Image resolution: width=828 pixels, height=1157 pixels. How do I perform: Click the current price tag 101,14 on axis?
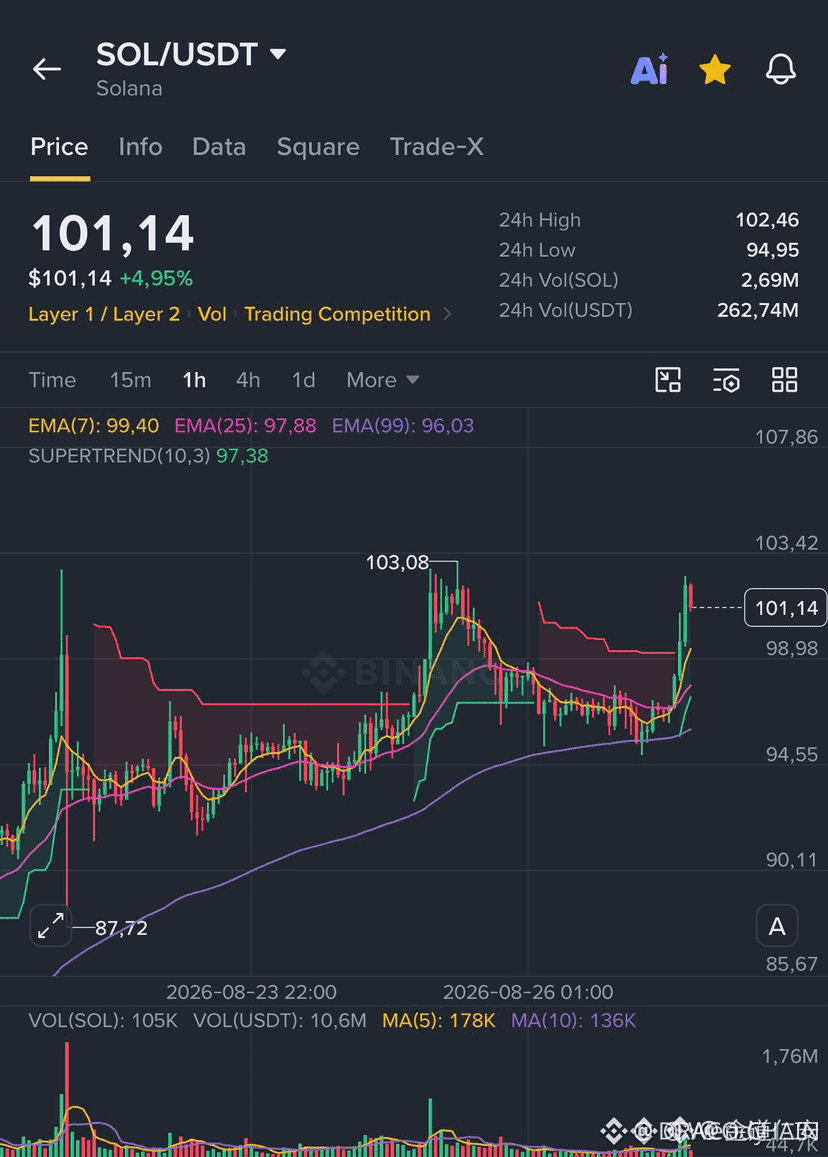point(786,608)
